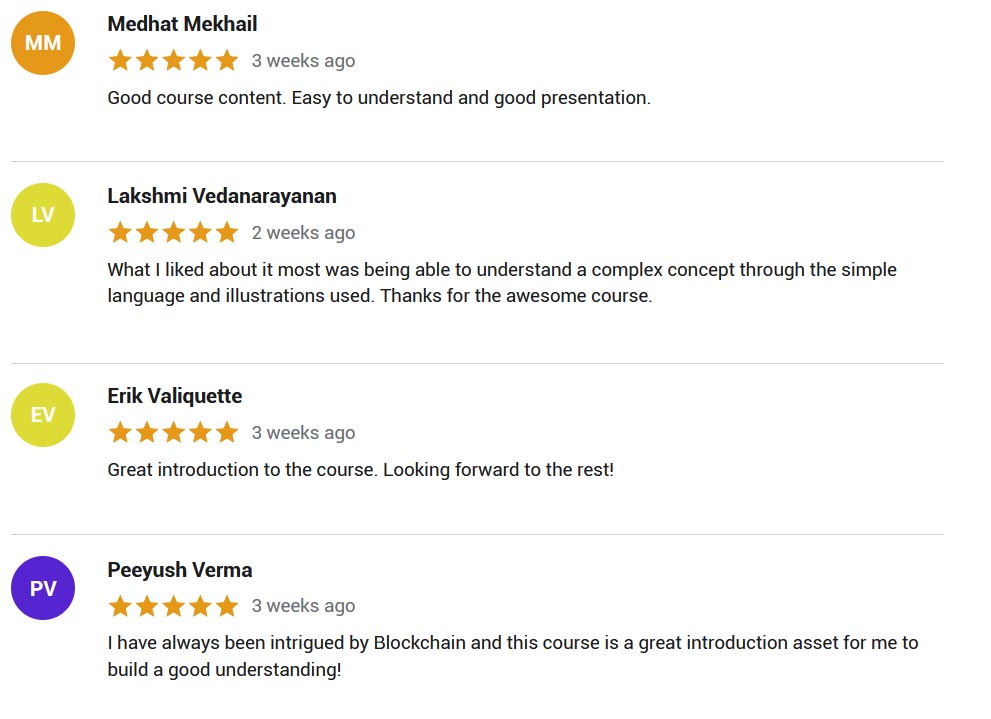Select the Peeyush Verma reviewer name
Viewport: 991px width, 719px height.
[x=180, y=570]
